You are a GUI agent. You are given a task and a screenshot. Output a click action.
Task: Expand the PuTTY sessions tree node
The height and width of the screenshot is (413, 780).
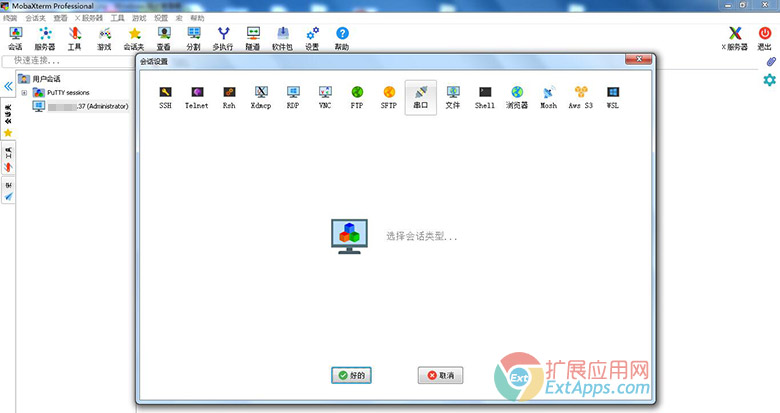24,93
